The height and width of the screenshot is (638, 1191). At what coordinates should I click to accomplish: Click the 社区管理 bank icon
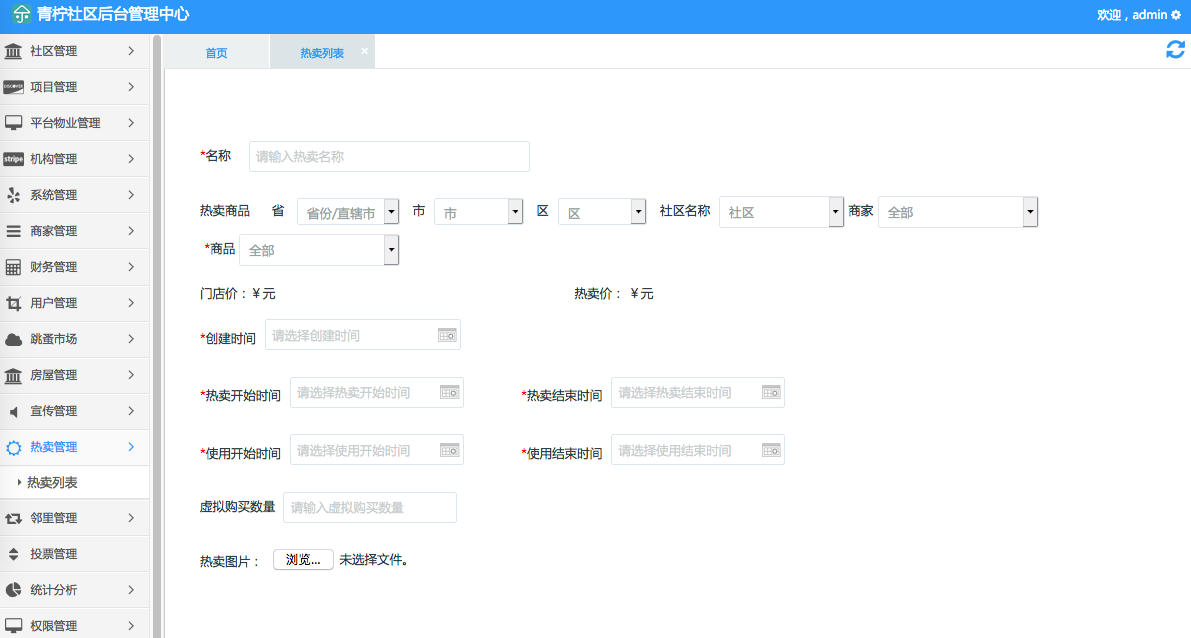(13, 51)
